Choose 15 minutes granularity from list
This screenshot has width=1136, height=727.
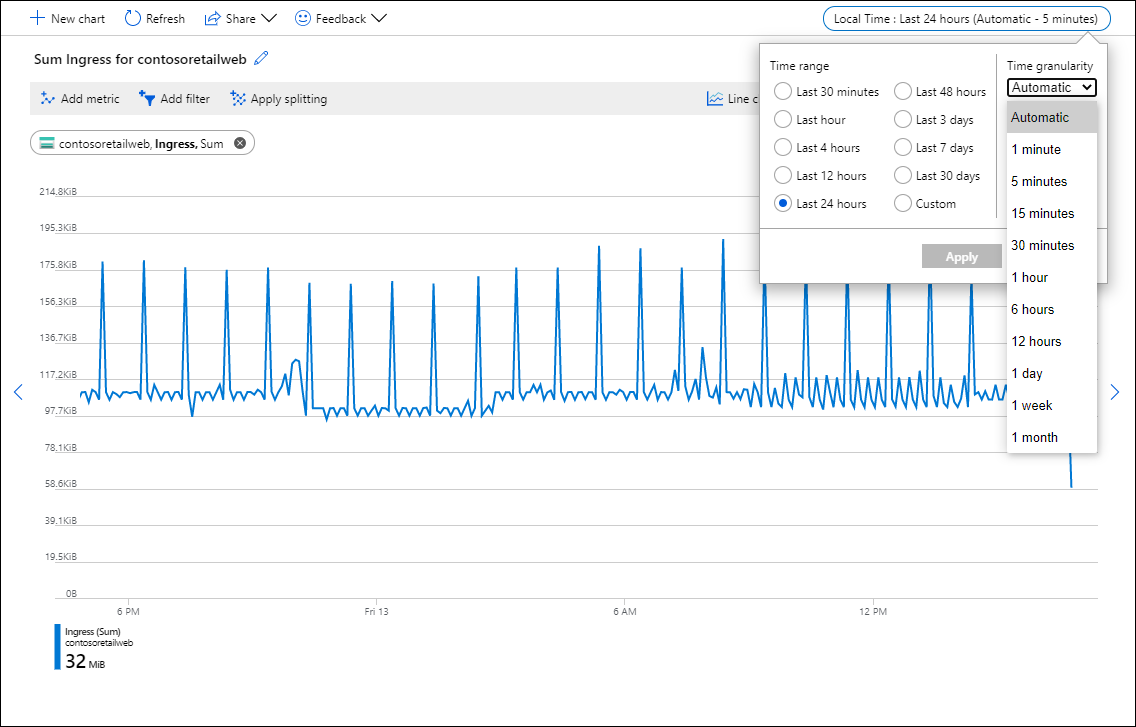pos(1042,213)
